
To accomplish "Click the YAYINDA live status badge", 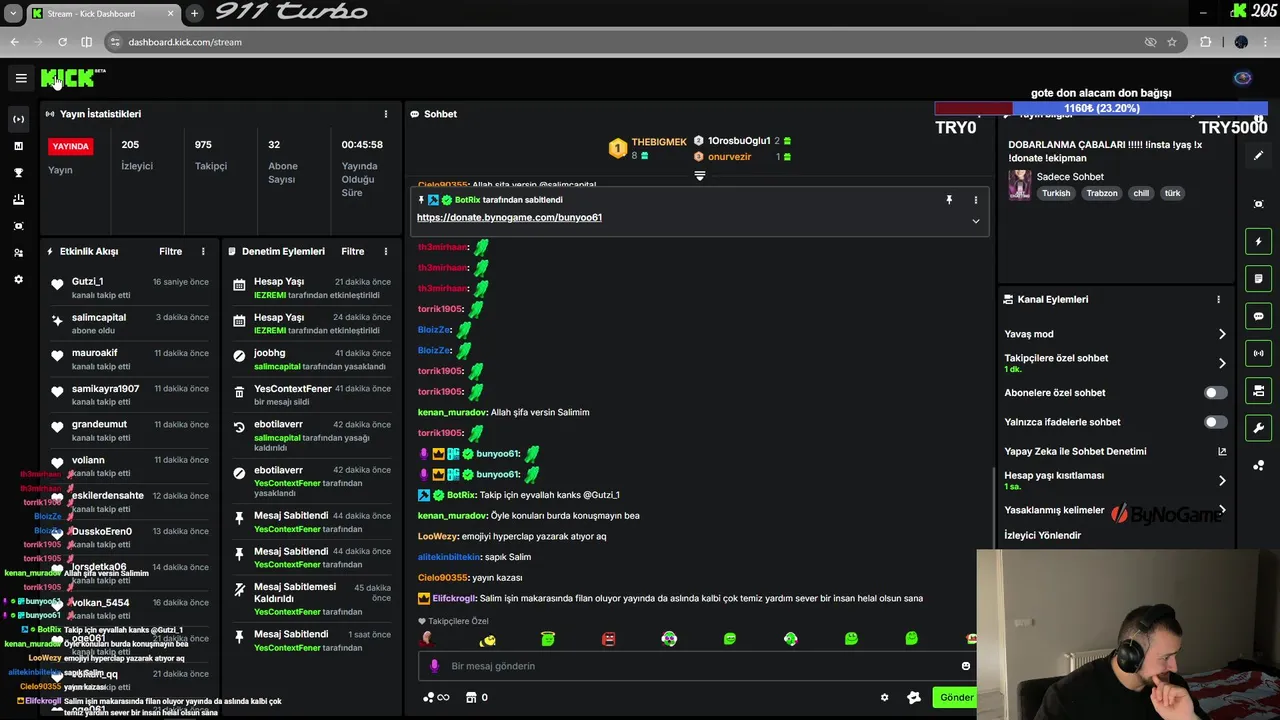I will click(71, 146).
